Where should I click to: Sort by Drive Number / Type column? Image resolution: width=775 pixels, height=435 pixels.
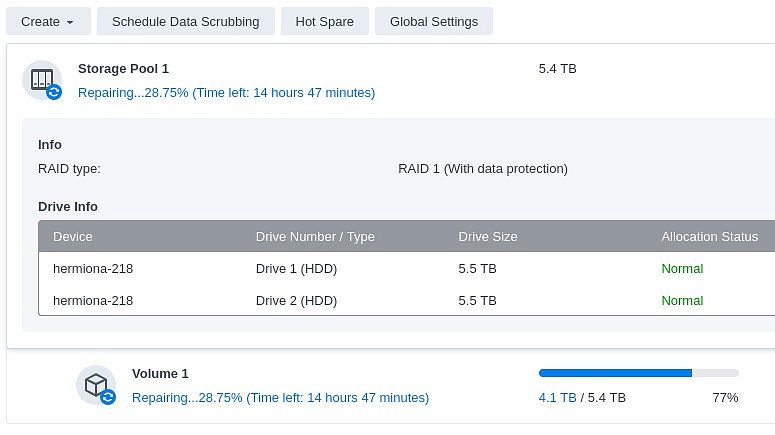(x=315, y=237)
